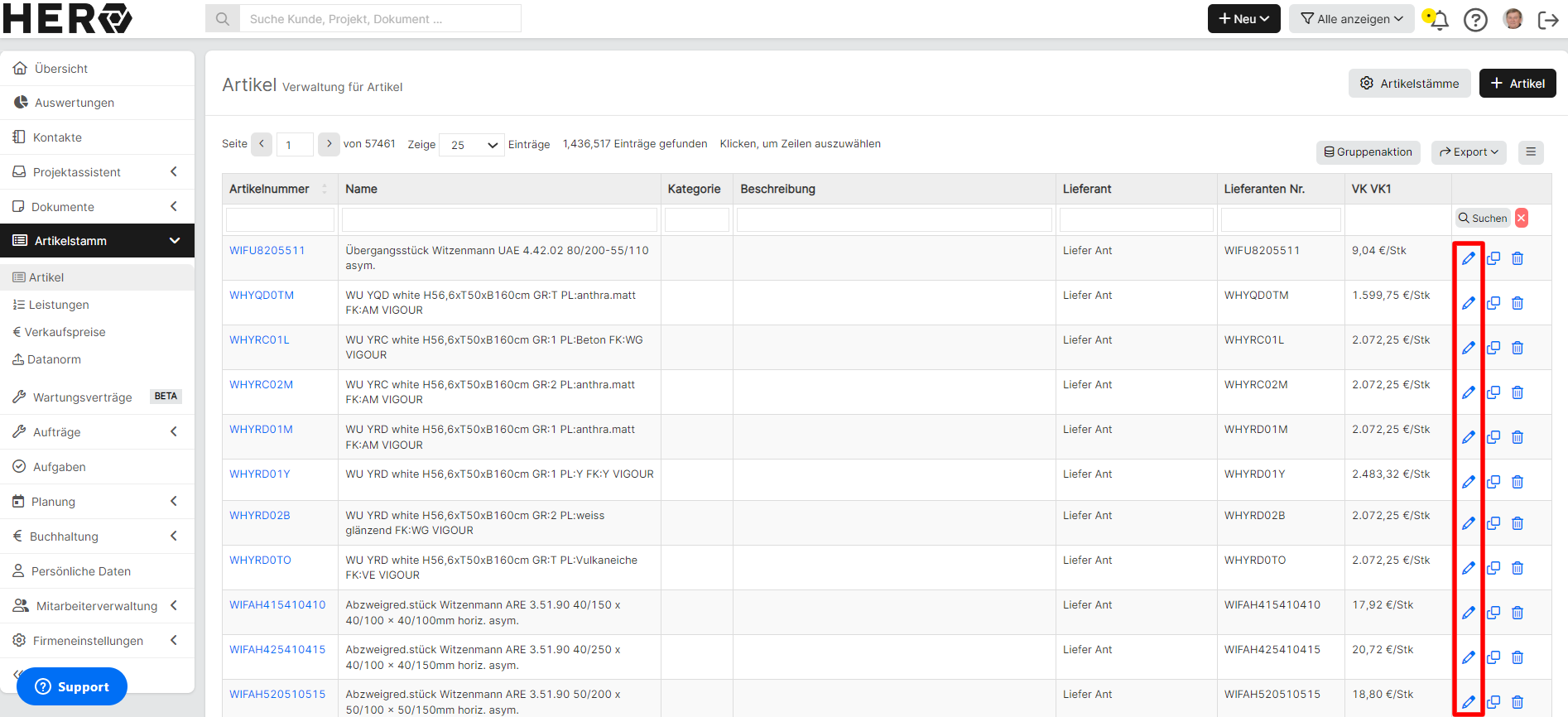
Task: Go to the previous page arrow
Action: 262,144
